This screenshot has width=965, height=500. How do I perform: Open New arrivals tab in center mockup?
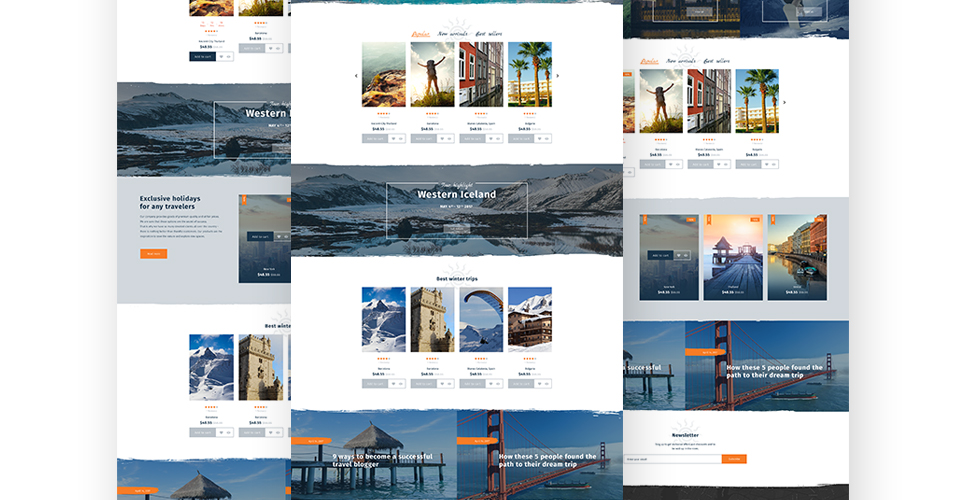tap(452, 34)
